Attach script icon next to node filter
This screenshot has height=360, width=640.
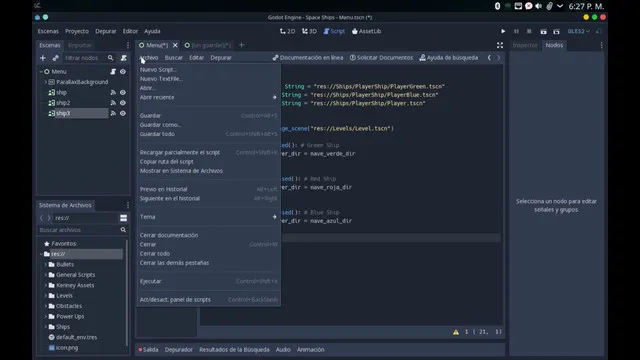point(124,58)
